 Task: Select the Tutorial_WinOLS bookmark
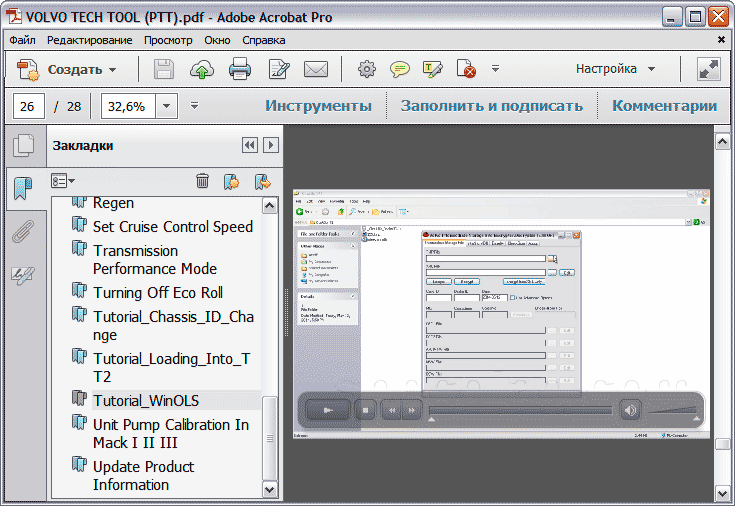[145, 400]
